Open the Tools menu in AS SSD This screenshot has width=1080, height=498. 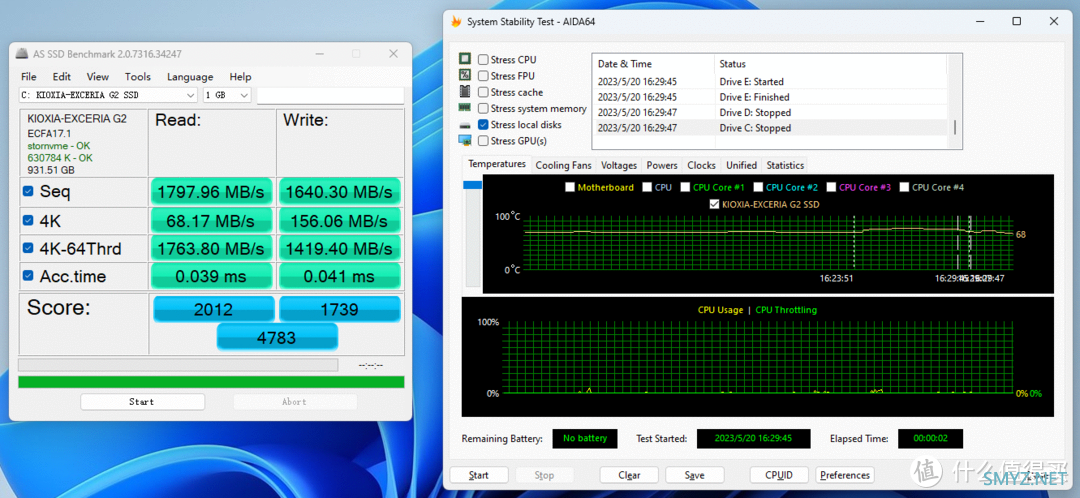[138, 76]
